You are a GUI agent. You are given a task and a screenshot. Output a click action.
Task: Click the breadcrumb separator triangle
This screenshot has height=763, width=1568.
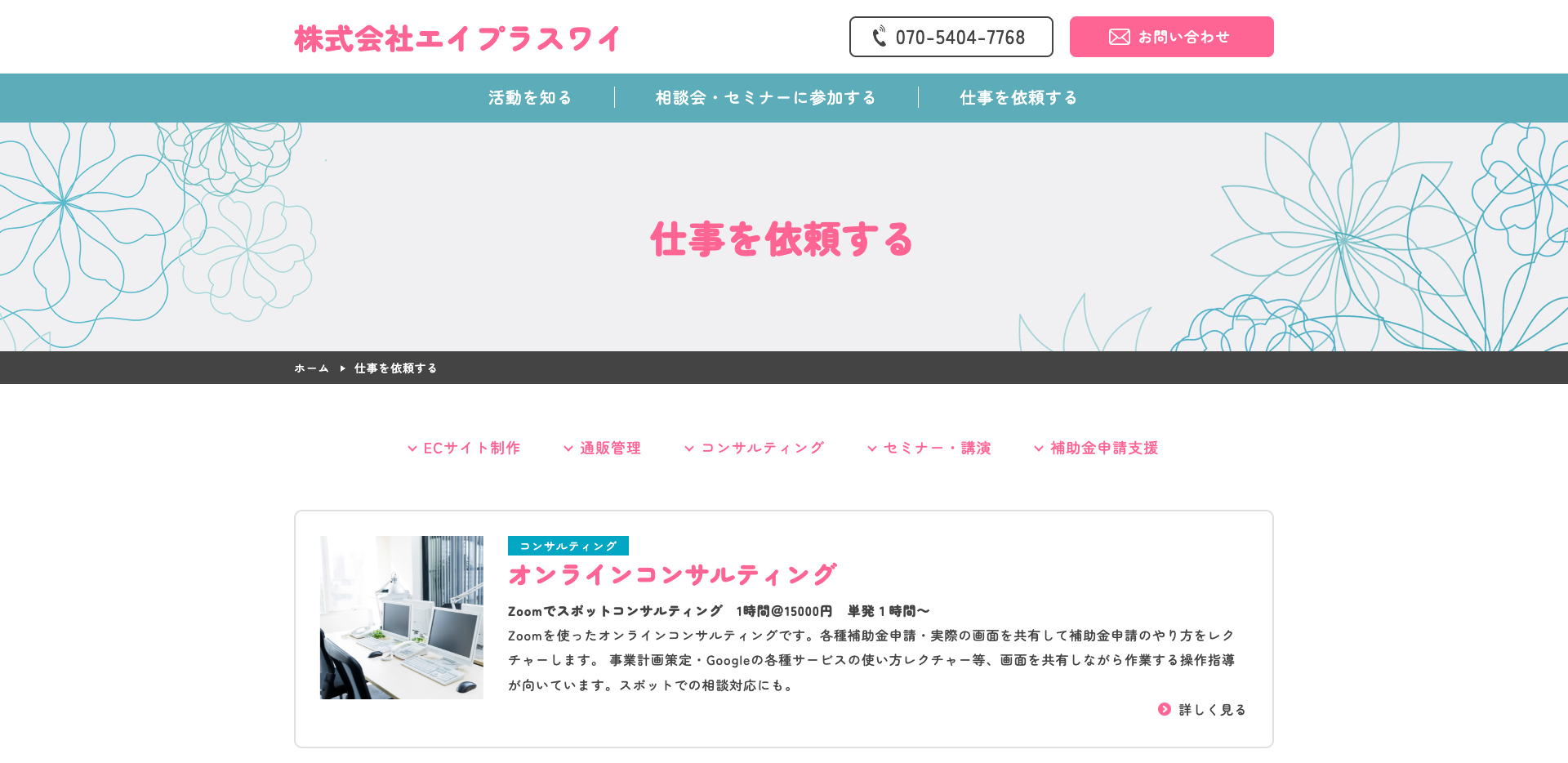[342, 368]
